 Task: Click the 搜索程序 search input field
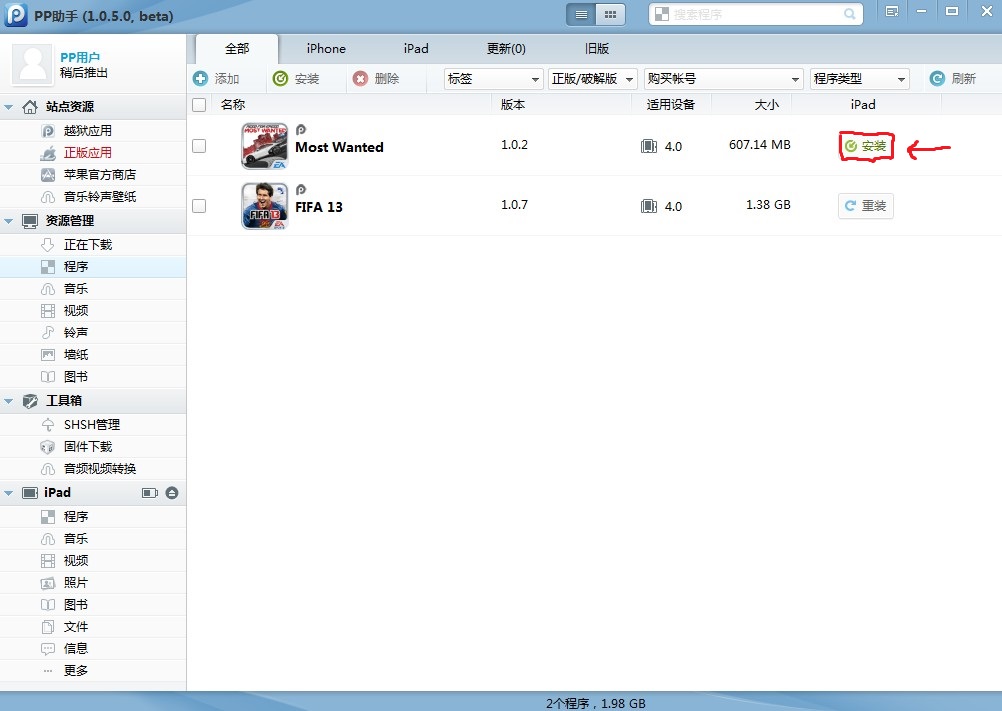point(750,15)
